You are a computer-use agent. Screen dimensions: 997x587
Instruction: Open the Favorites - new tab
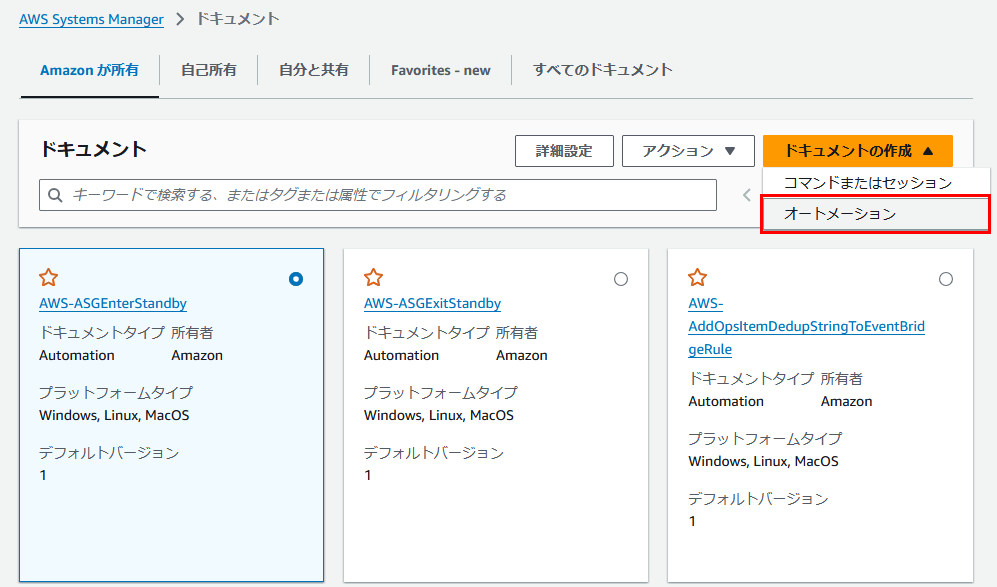point(441,70)
